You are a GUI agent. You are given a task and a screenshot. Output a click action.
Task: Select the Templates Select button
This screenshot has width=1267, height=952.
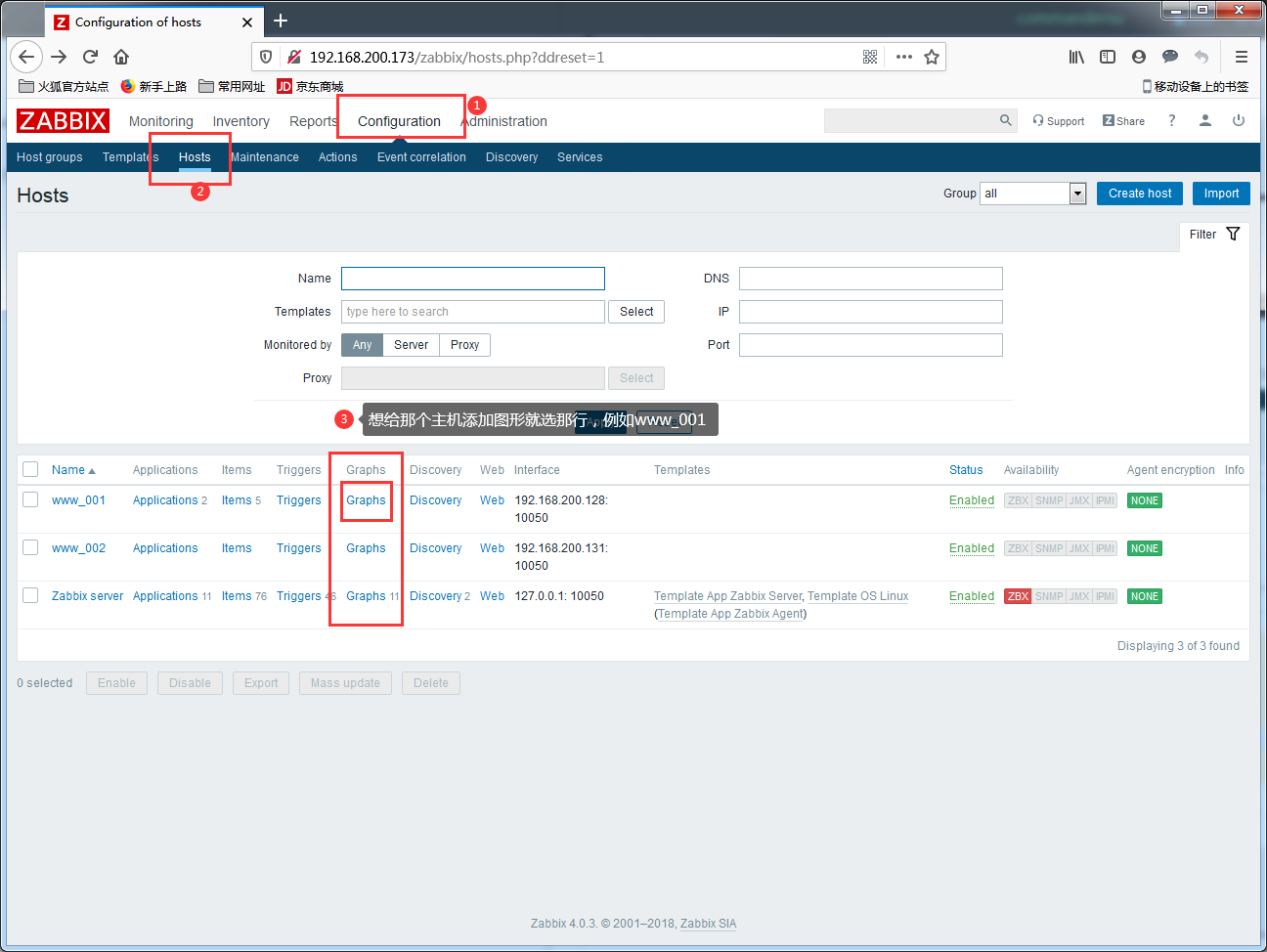click(x=636, y=312)
